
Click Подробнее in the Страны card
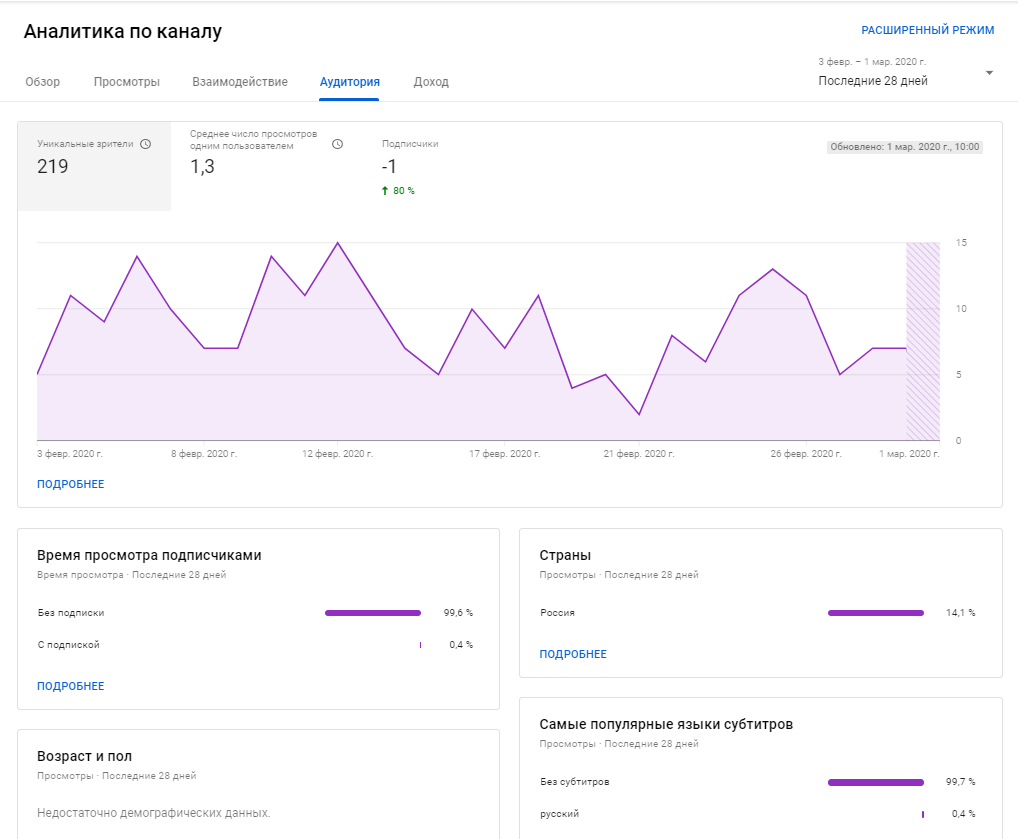point(572,654)
